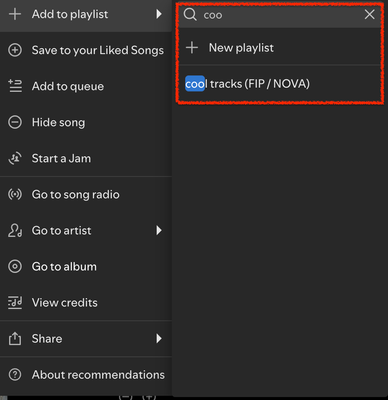
Task: Choose Start a Jam
Action: pyautogui.click(x=86, y=158)
